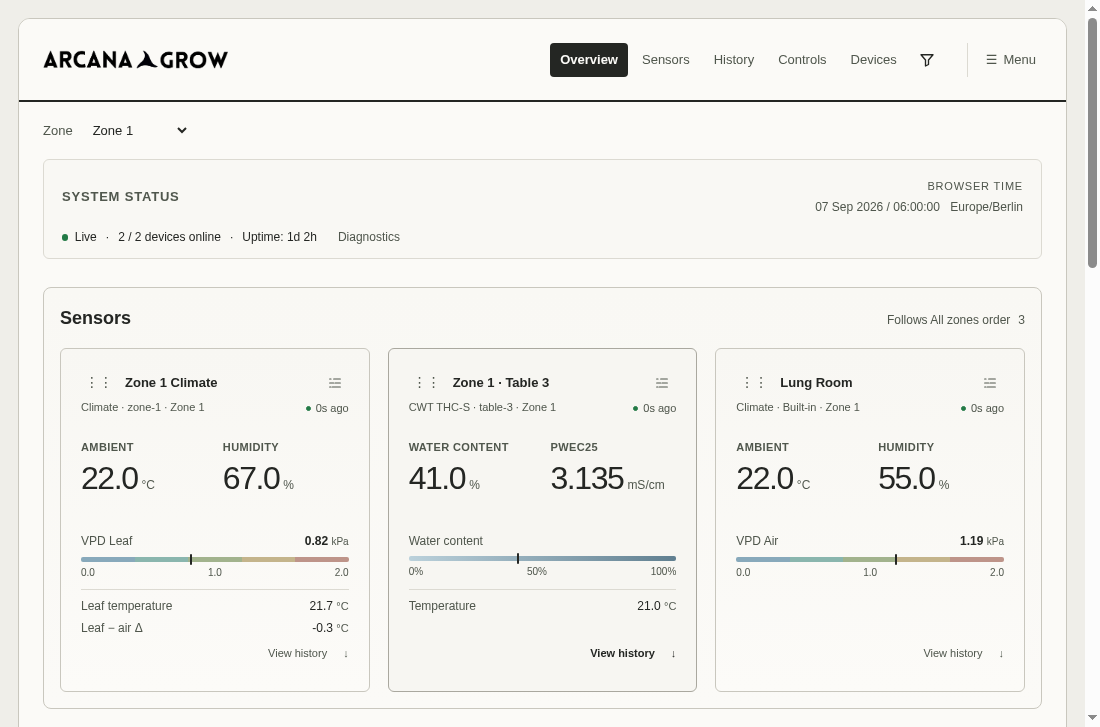Viewport: 1100px width, 727px height.
Task: Select the Controls tab
Action: [x=802, y=60]
